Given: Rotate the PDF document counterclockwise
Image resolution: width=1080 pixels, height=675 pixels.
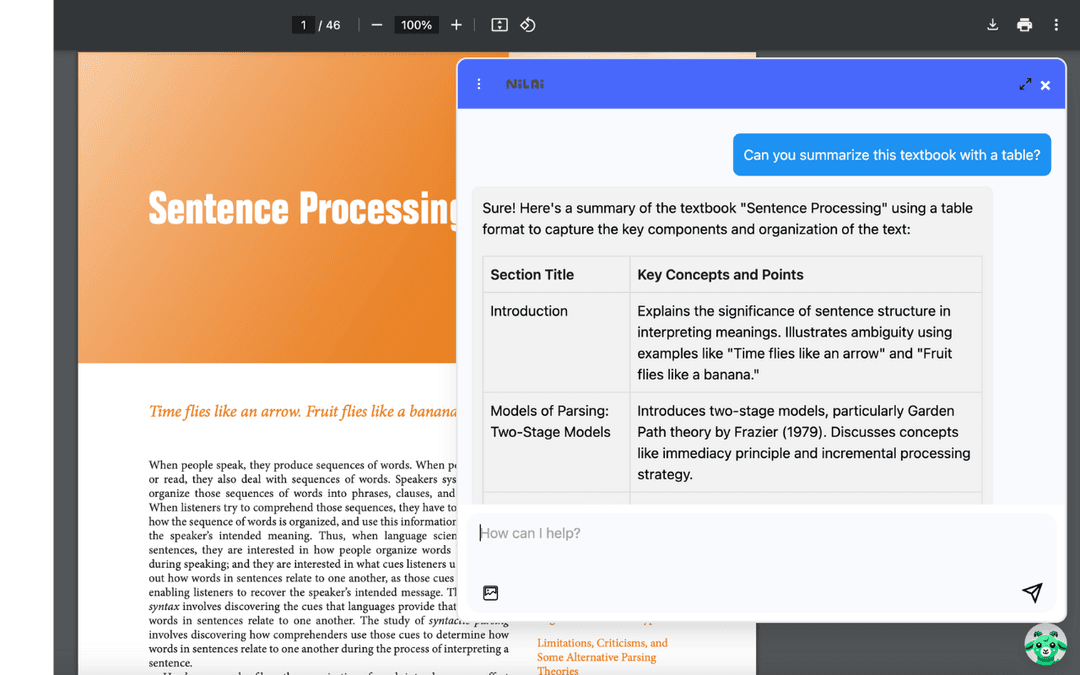Looking at the screenshot, I should pos(528,25).
